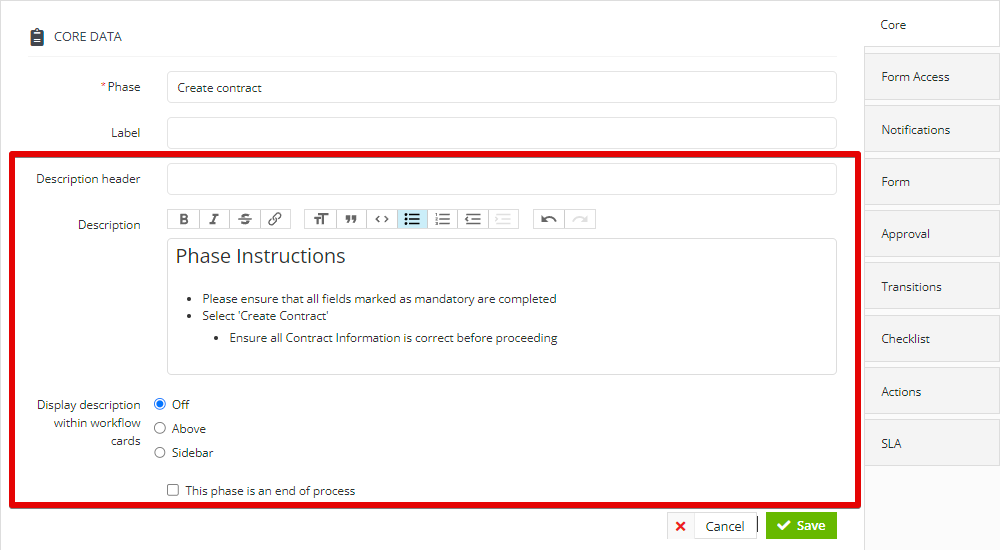Apply strikethrough formatting
This screenshot has width=1000, height=550.
click(245, 219)
